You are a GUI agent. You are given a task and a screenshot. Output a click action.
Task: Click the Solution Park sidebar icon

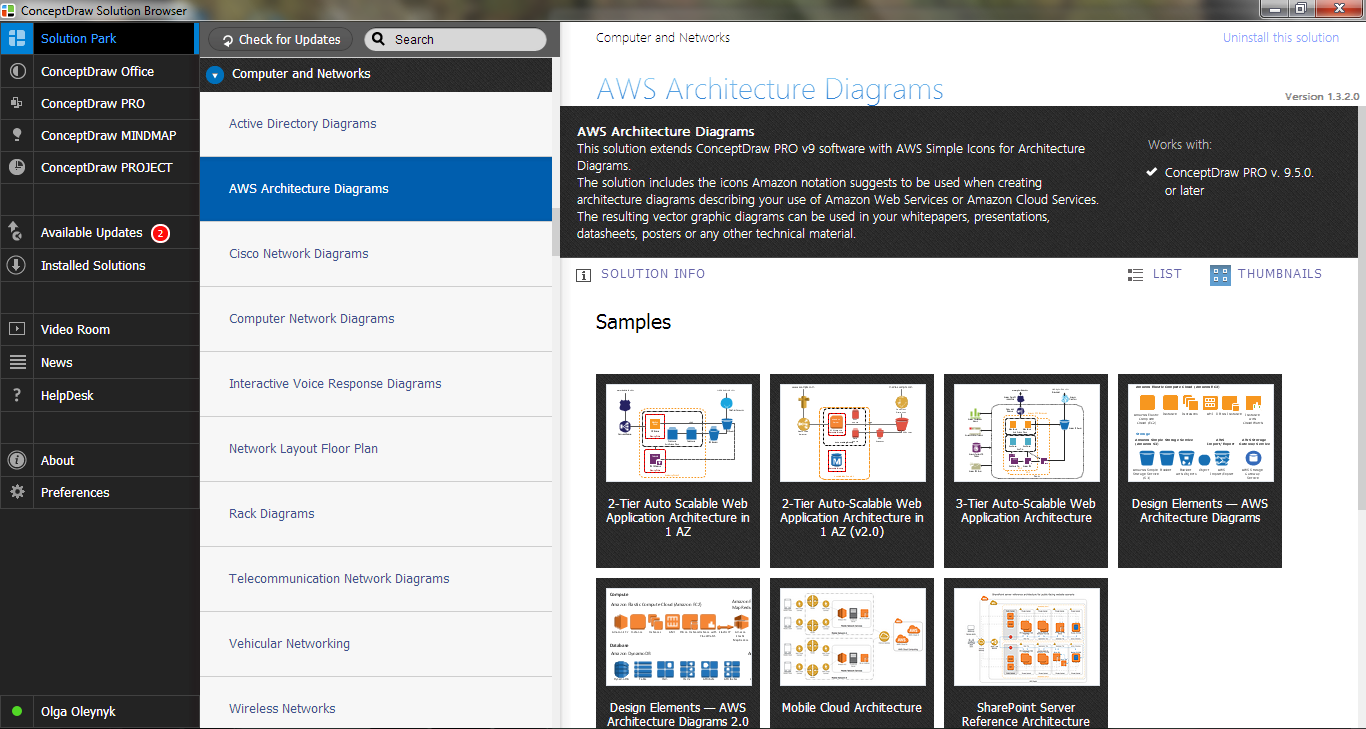click(17, 39)
